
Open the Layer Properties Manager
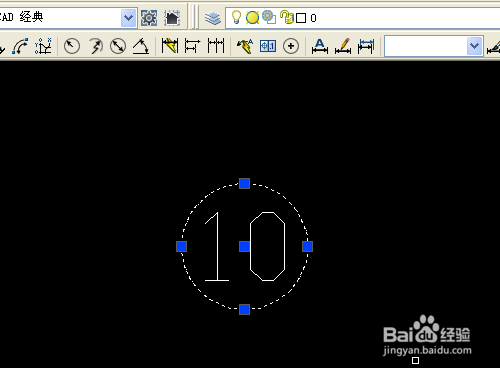tap(213, 18)
